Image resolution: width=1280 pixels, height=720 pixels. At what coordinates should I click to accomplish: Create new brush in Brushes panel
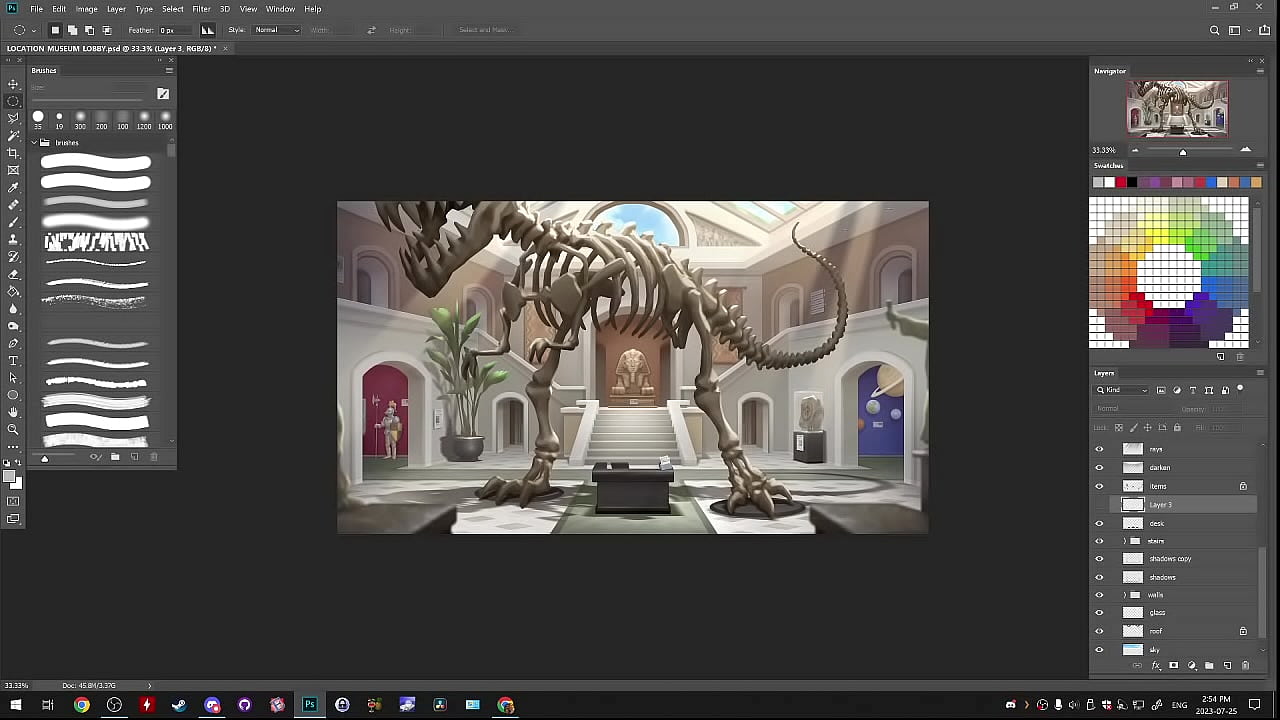[x=134, y=457]
